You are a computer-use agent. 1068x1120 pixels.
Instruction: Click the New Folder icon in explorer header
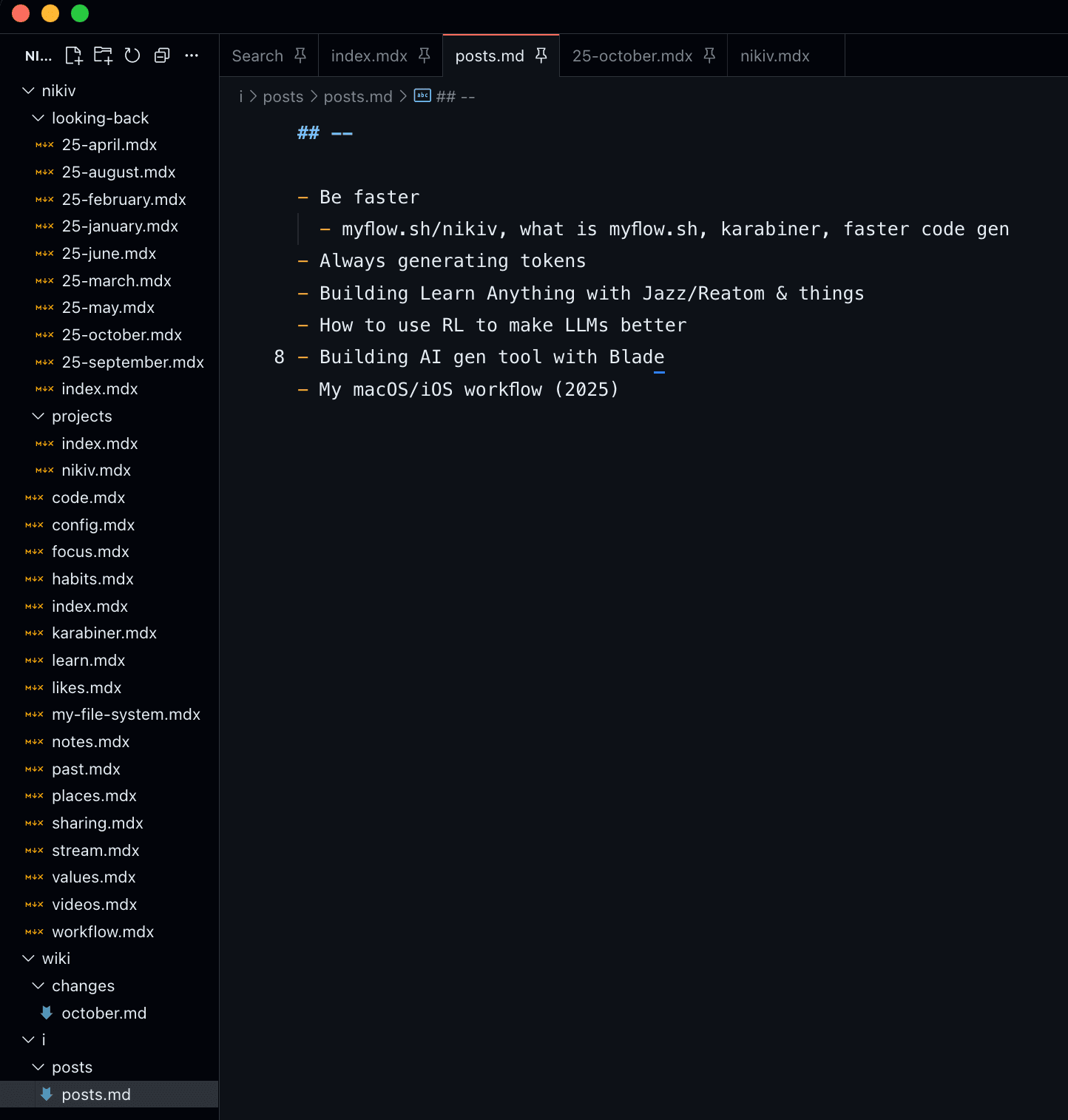pyautogui.click(x=103, y=55)
